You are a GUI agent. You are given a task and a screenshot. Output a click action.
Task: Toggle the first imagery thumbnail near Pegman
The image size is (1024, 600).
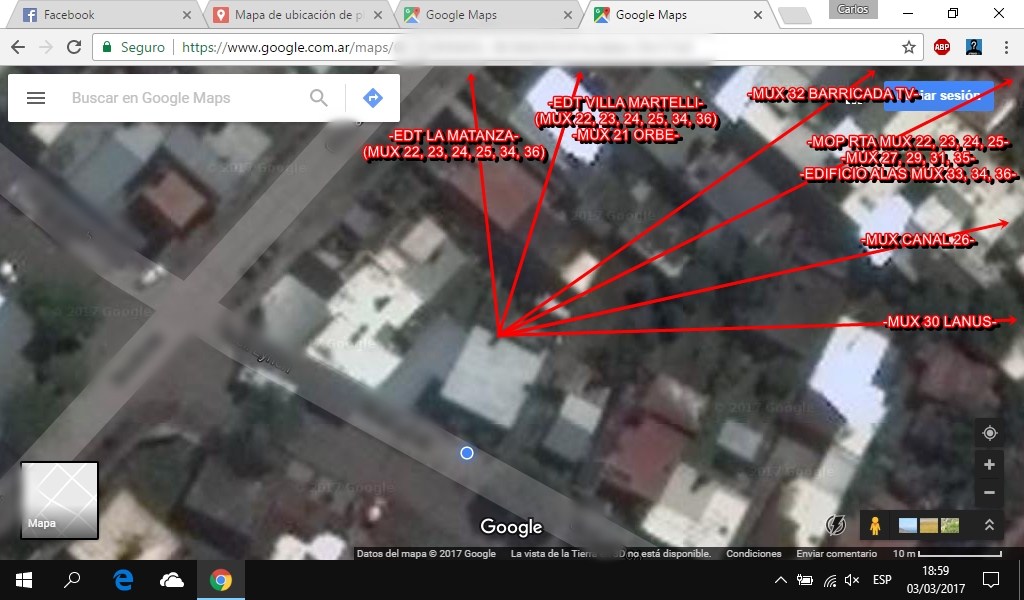906,525
